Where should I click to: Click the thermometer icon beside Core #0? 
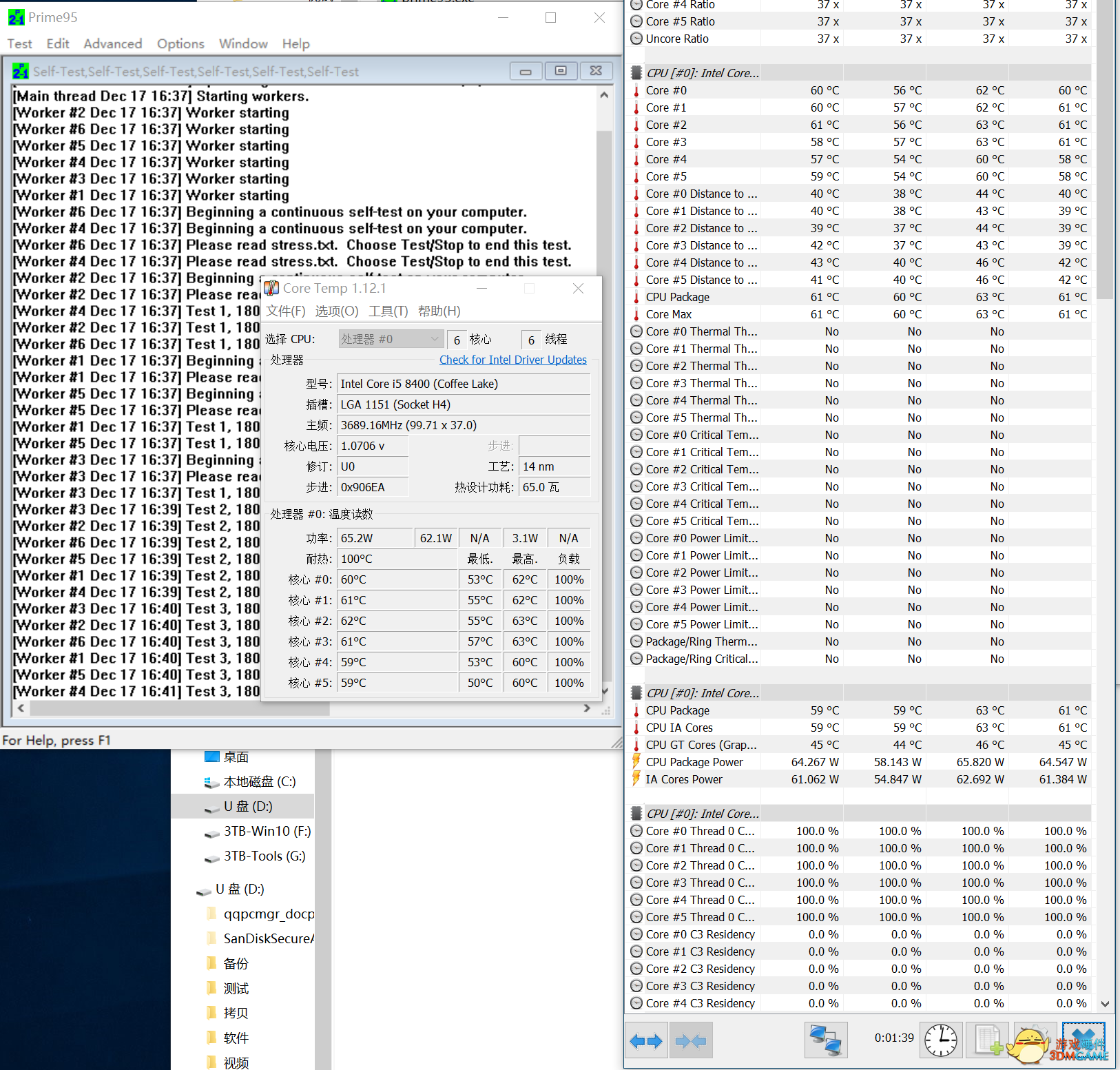(636, 90)
